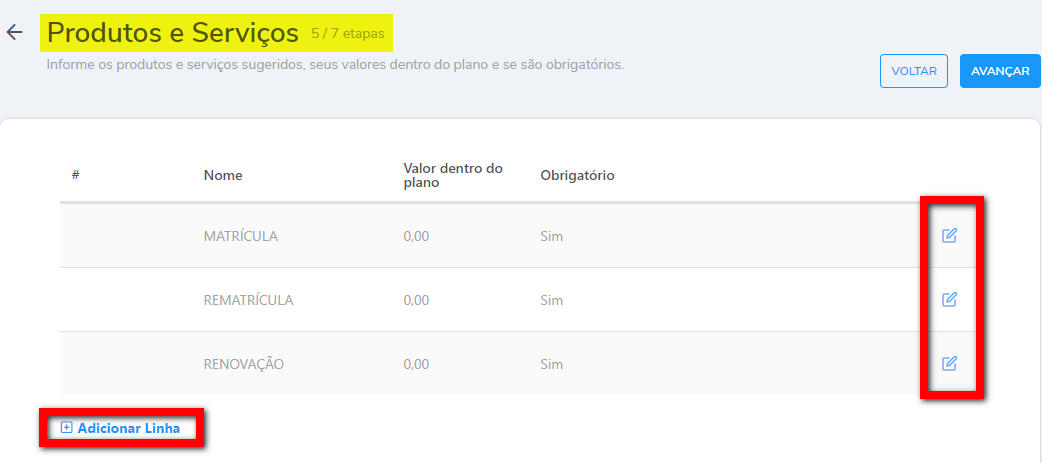Click the 5 / 7 etapas step indicator

pyautogui.click(x=348, y=33)
